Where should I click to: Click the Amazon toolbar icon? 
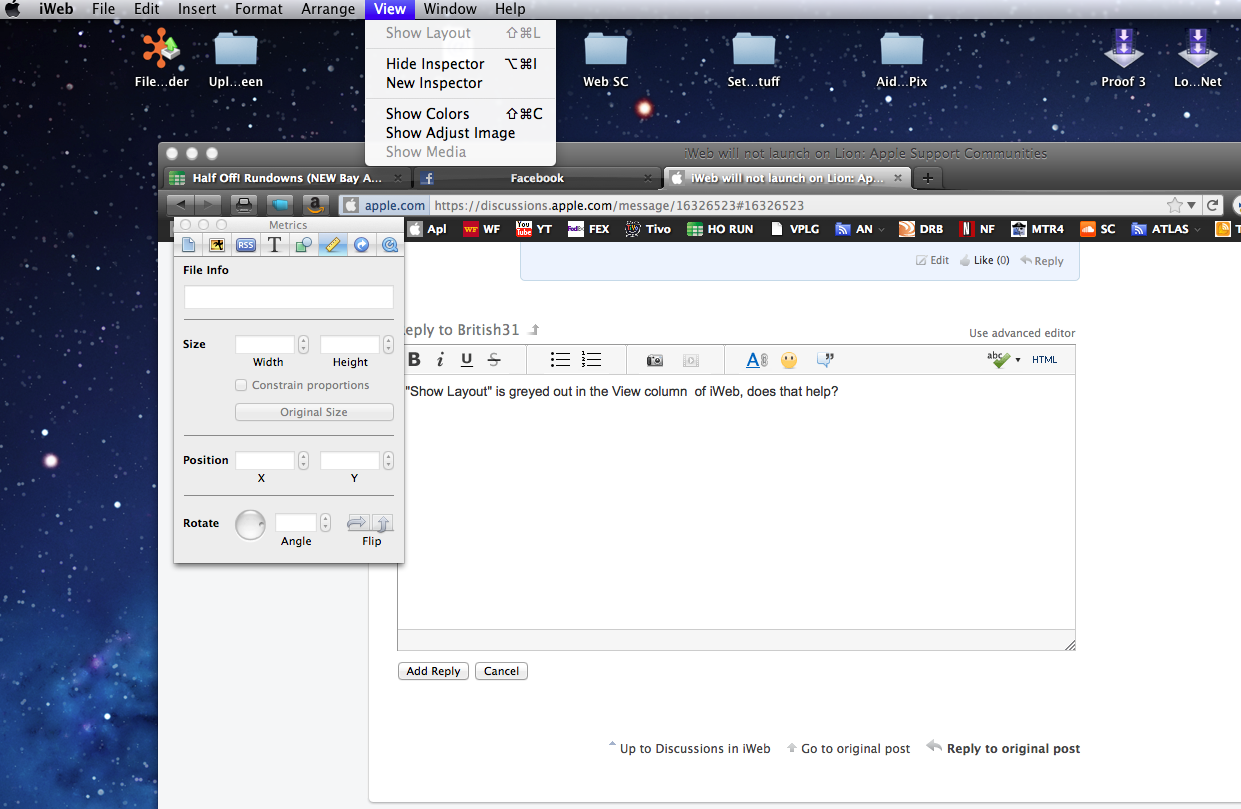coord(314,205)
